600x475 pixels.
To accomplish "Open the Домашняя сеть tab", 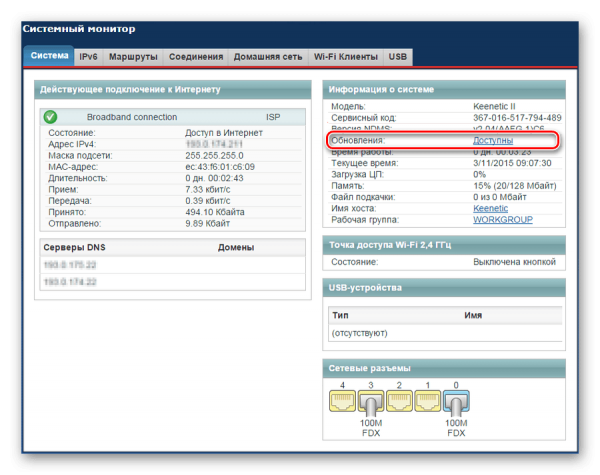I will [268, 57].
